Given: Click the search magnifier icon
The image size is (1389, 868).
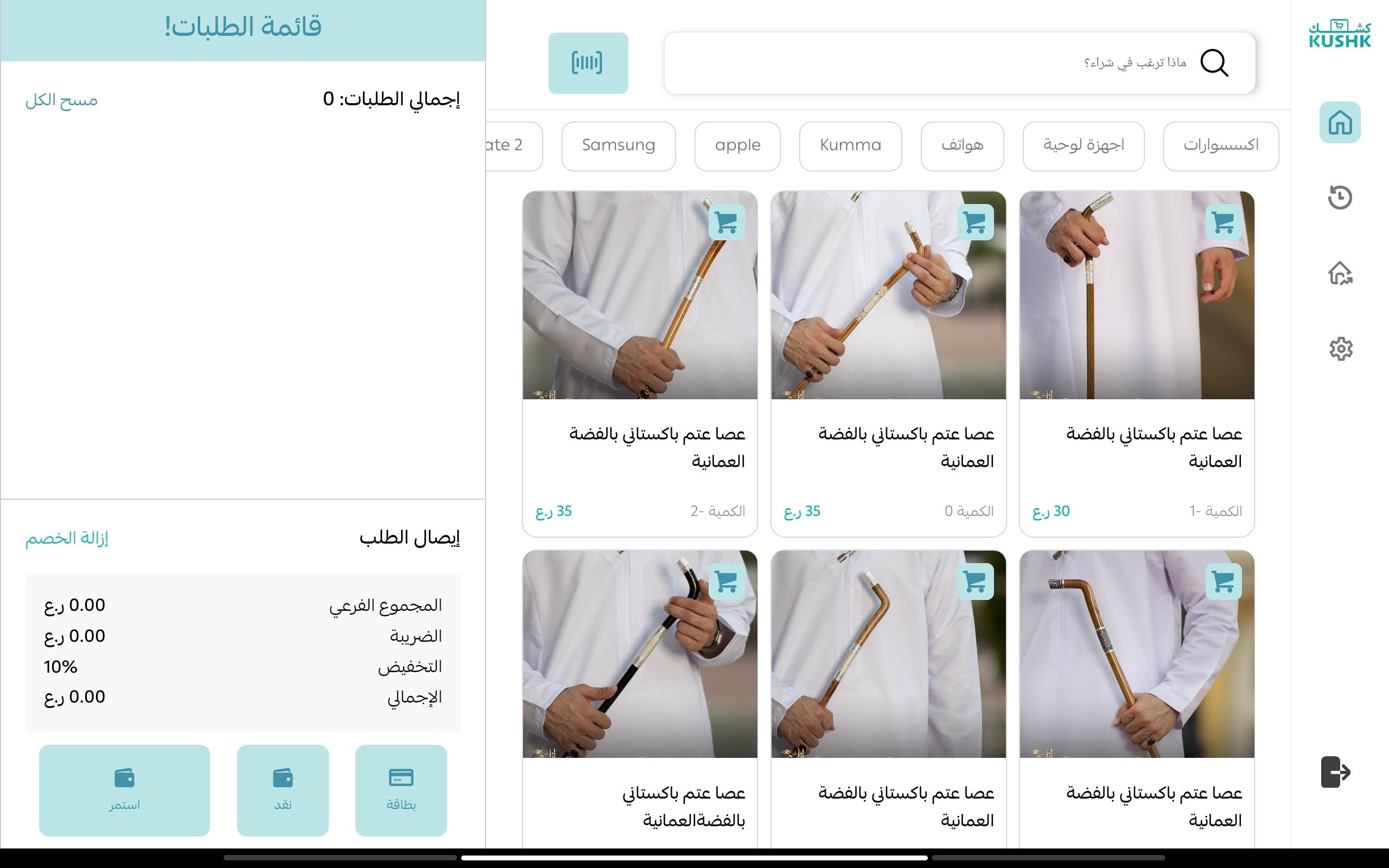Looking at the screenshot, I should [x=1214, y=63].
